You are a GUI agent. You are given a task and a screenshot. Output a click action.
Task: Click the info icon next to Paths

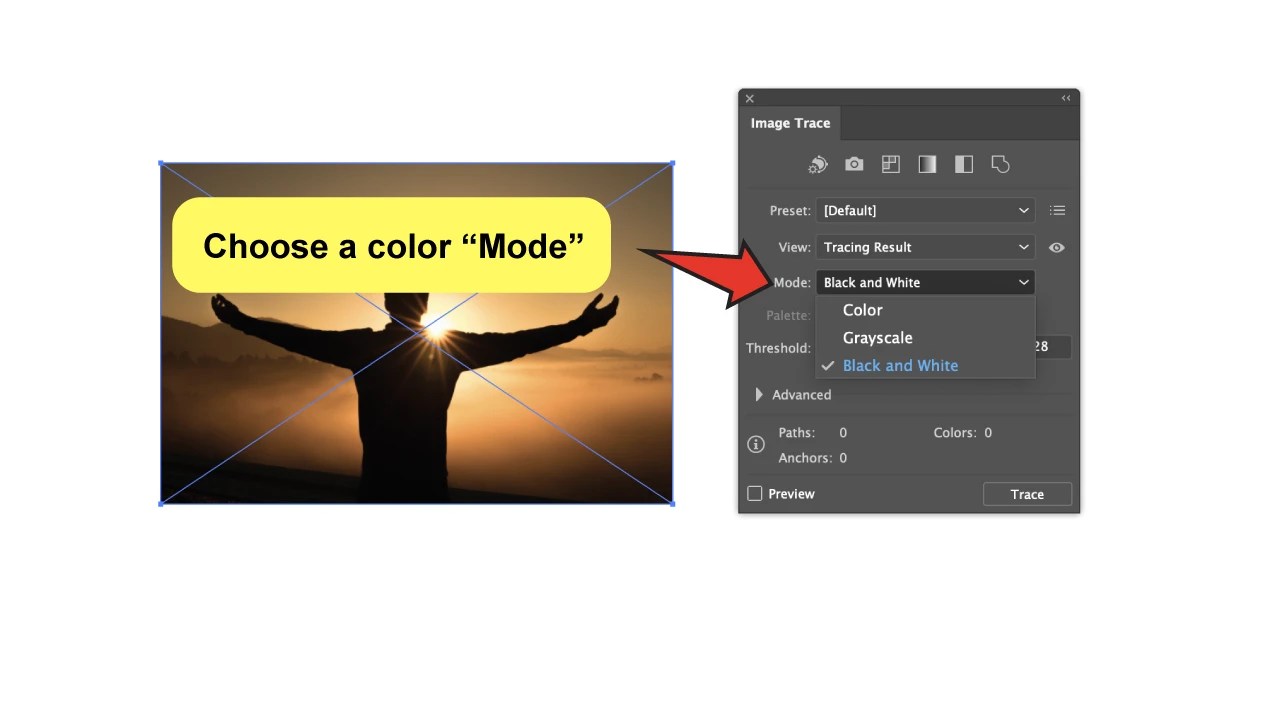pos(756,443)
